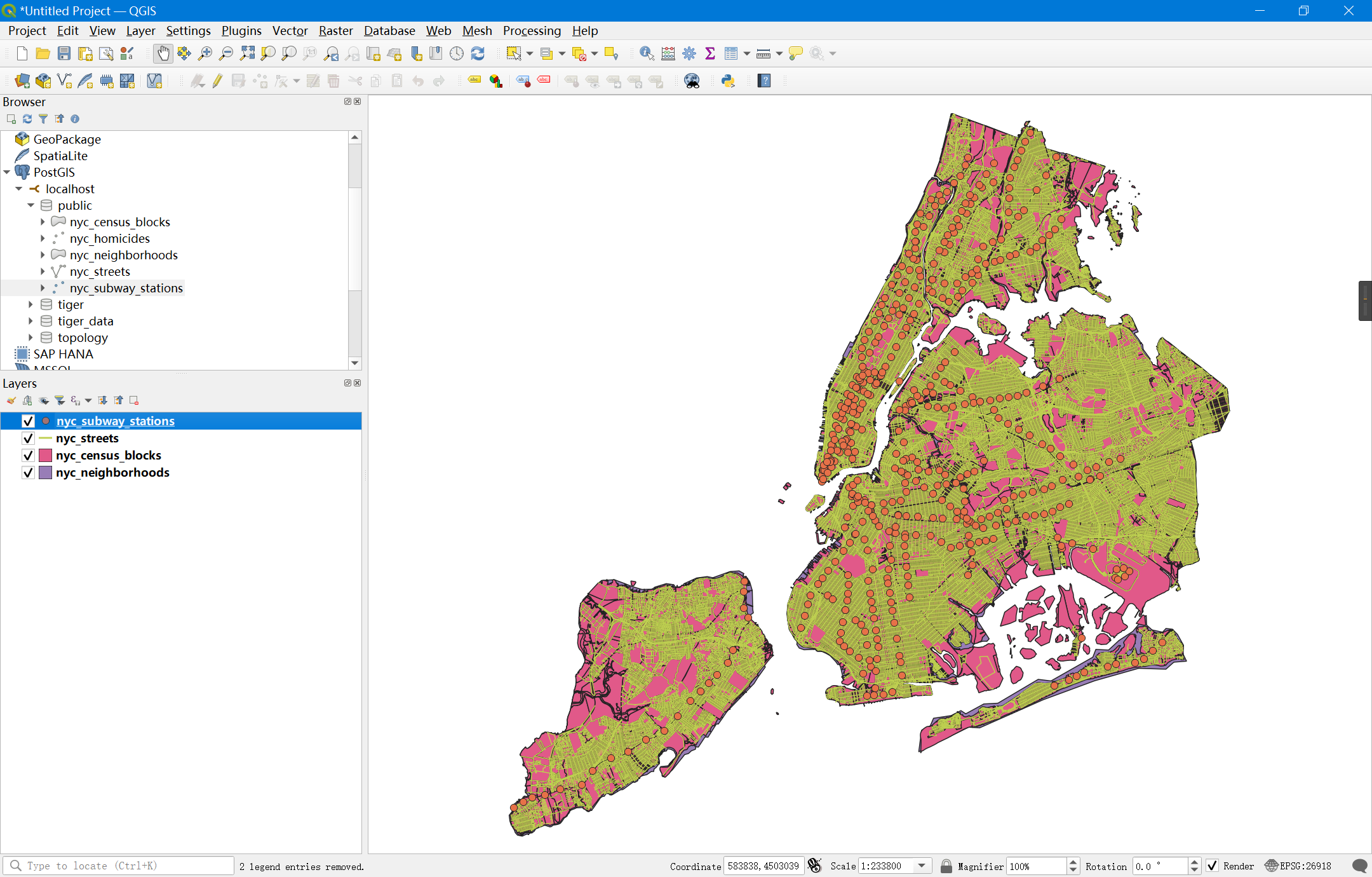Click the Refresh map icon
Screen dimensions: 1372x877
click(x=478, y=54)
